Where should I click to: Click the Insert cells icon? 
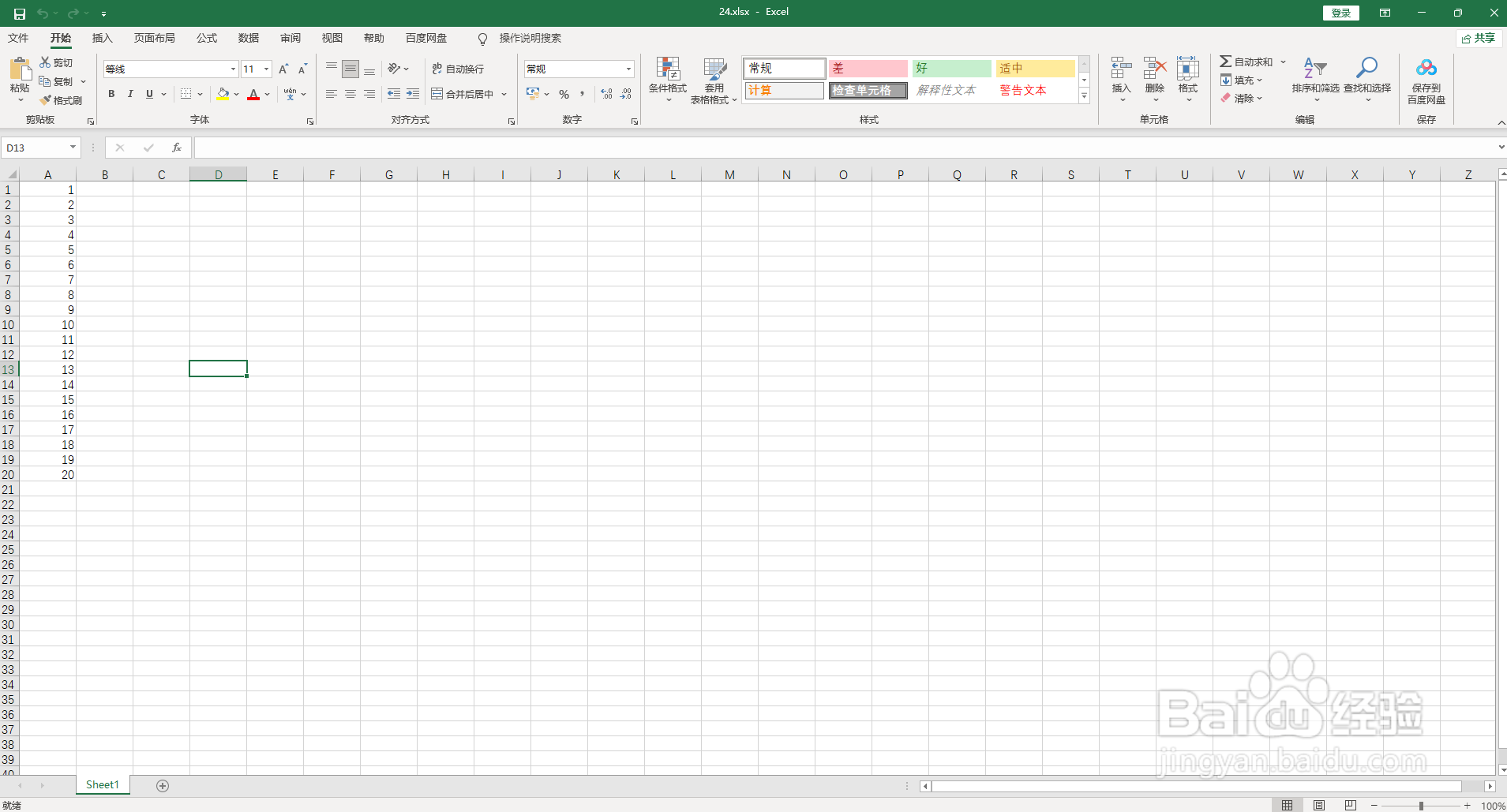(1121, 68)
